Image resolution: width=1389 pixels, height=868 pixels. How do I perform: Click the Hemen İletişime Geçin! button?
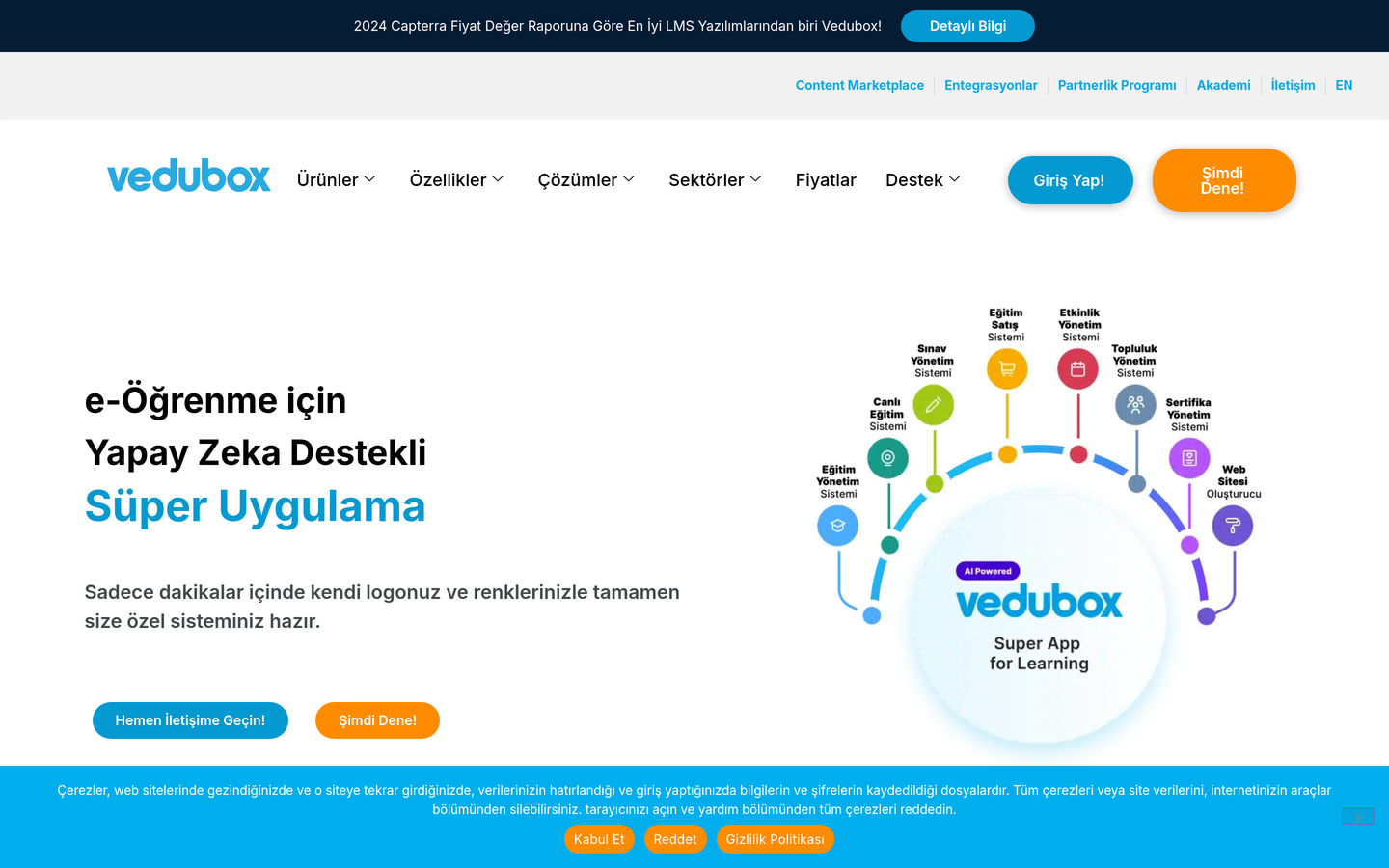190,720
